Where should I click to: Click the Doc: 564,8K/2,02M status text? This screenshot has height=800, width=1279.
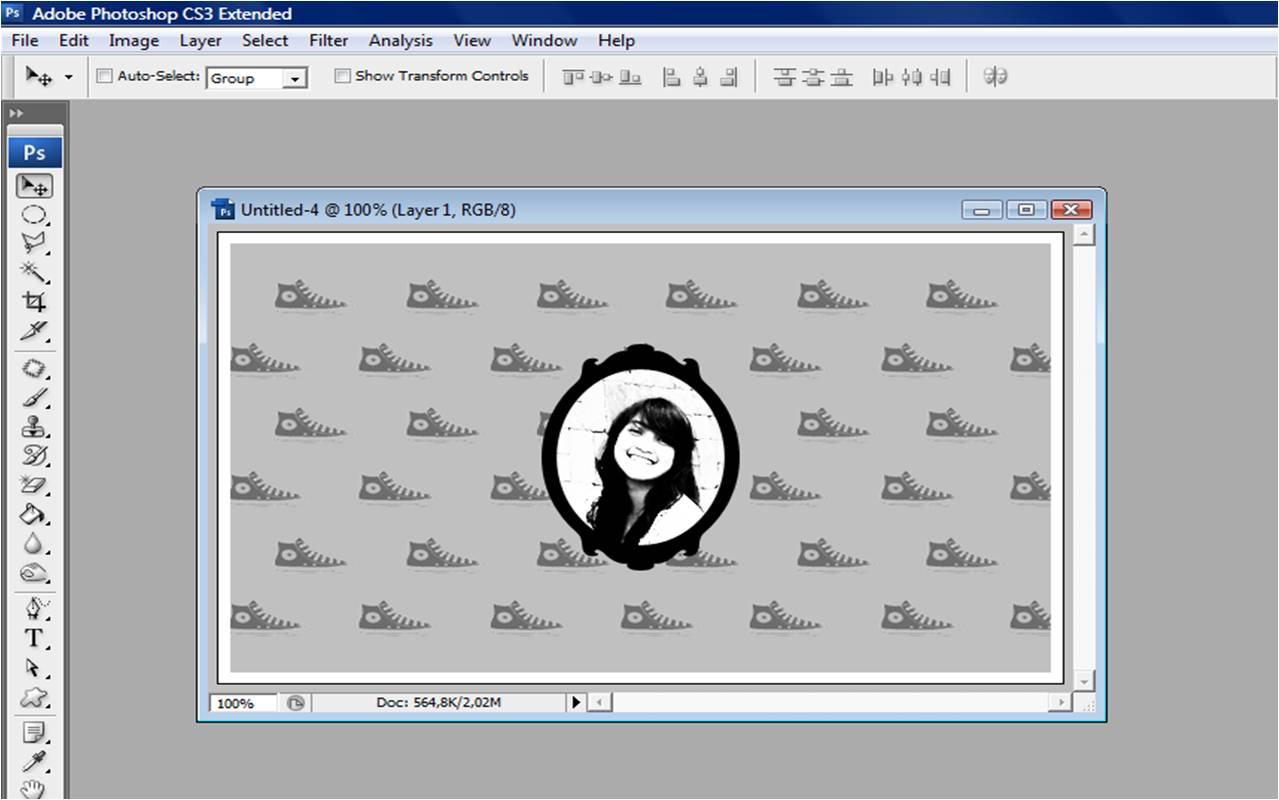tap(438, 703)
